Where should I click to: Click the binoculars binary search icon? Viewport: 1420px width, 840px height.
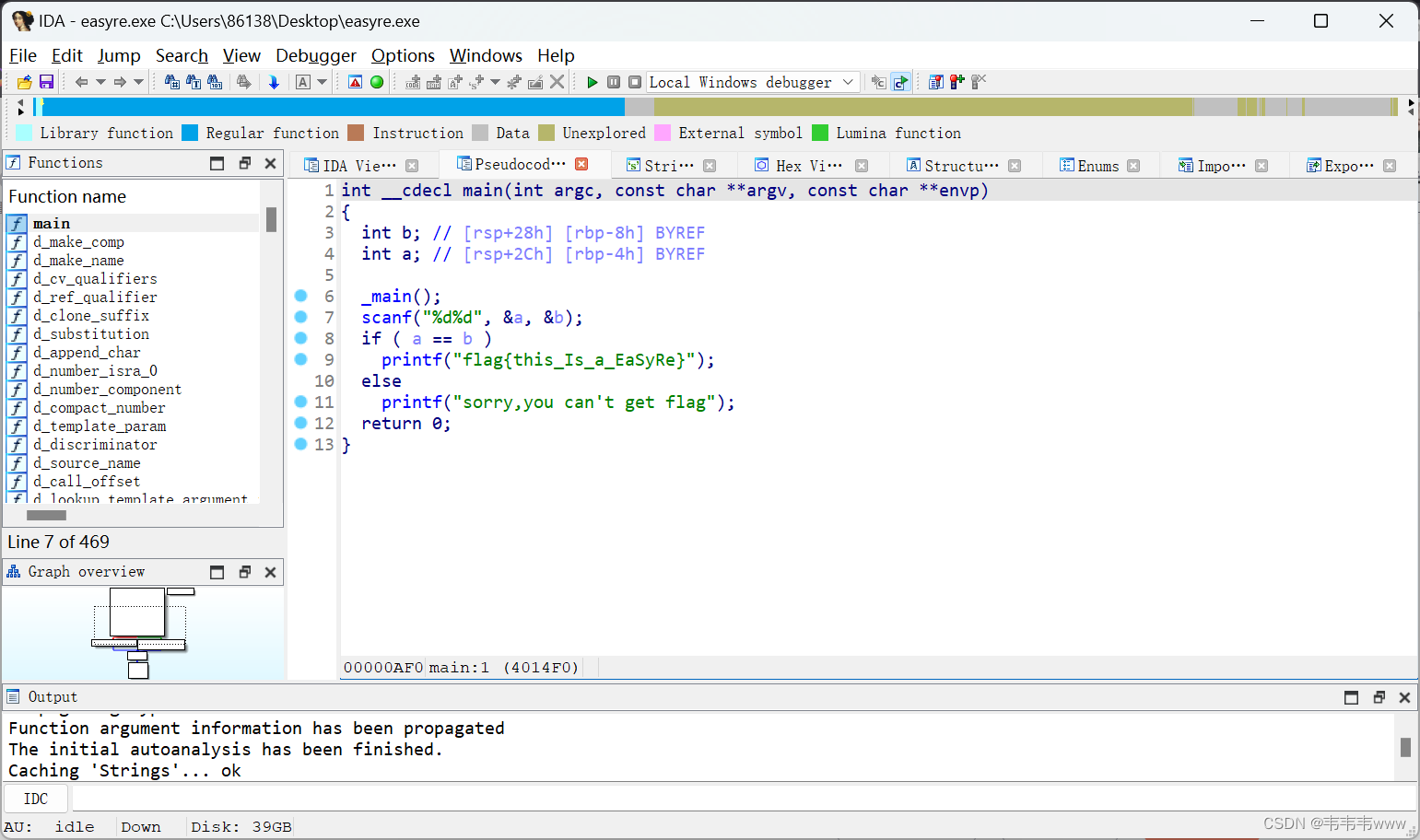(x=215, y=82)
